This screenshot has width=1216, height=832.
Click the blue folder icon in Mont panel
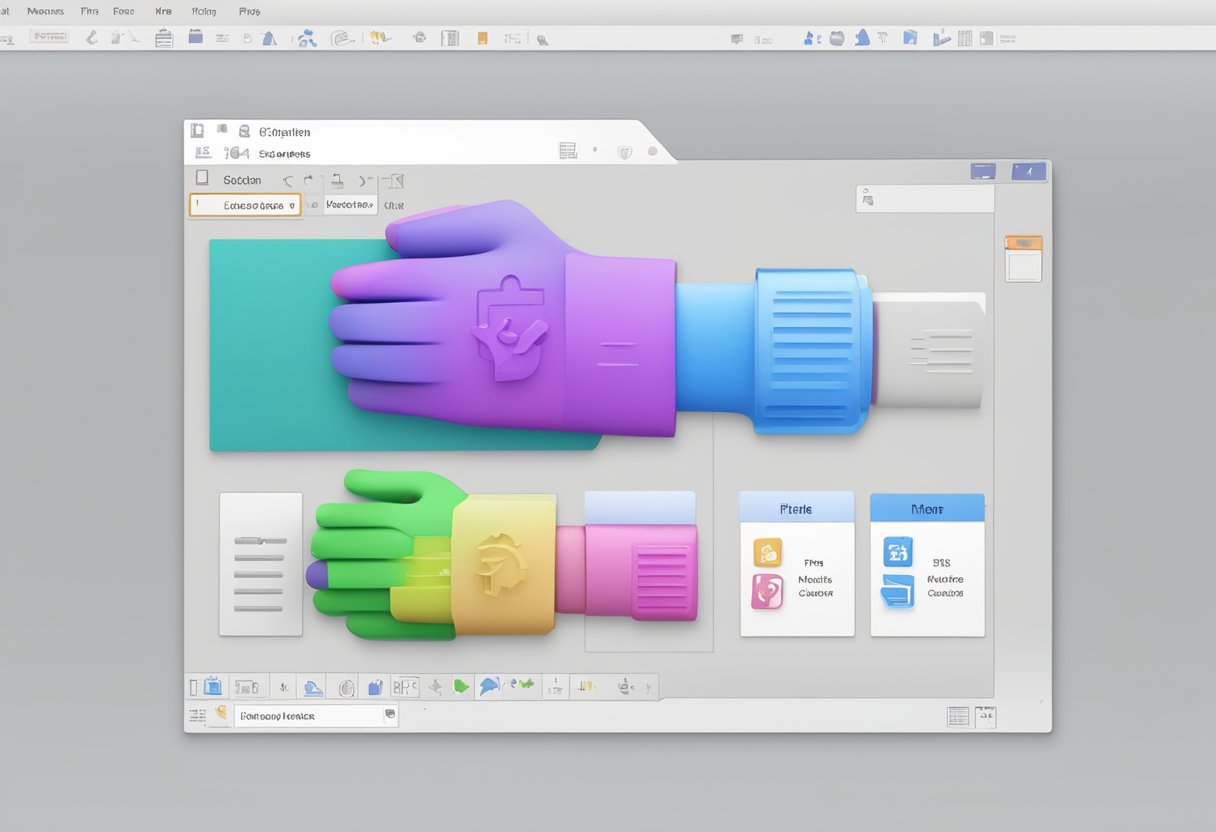click(897, 592)
